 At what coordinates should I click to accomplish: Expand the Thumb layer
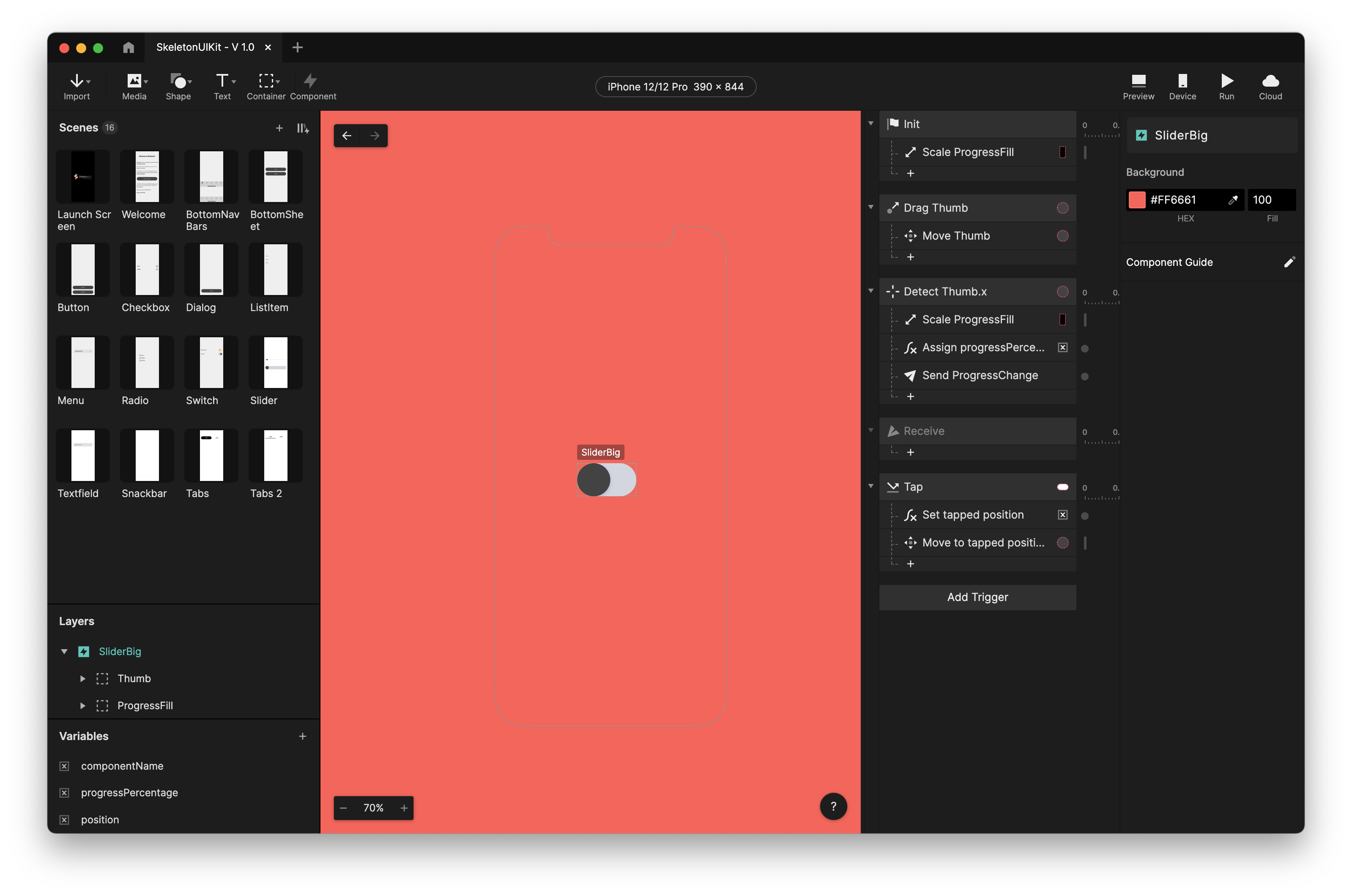pyautogui.click(x=83, y=678)
